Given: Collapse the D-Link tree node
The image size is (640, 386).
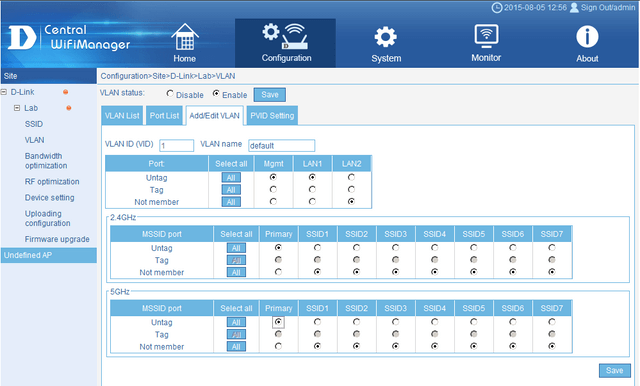Looking at the screenshot, I should click(x=4, y=92).
